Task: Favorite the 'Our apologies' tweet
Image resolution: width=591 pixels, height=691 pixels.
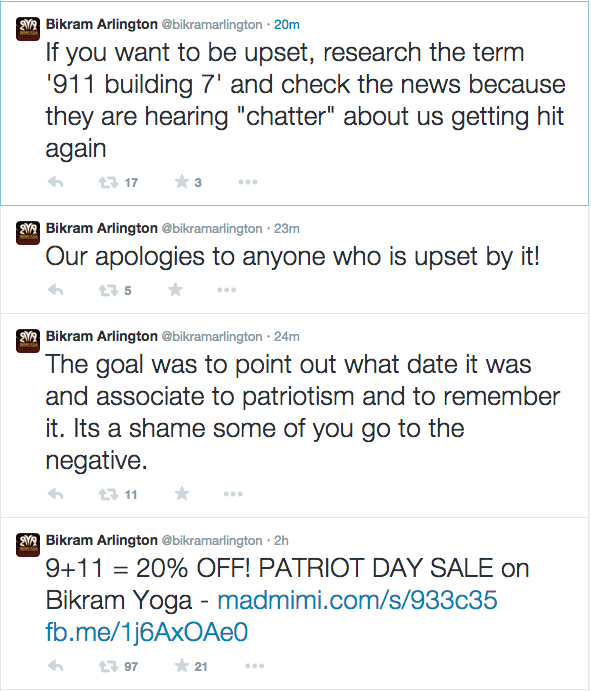Action: 175,289
